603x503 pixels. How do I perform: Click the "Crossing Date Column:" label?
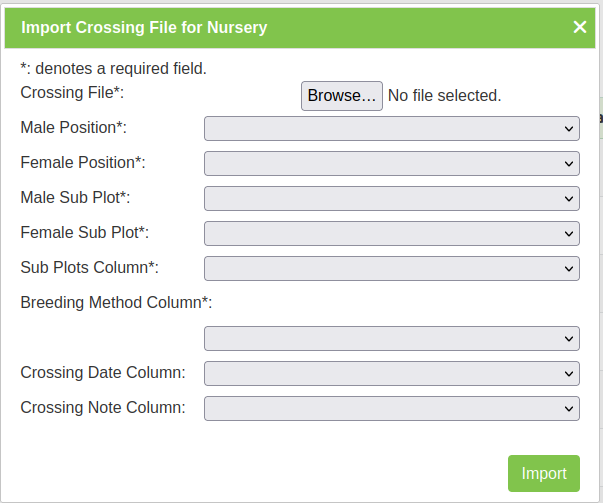(x=103, y=372)
